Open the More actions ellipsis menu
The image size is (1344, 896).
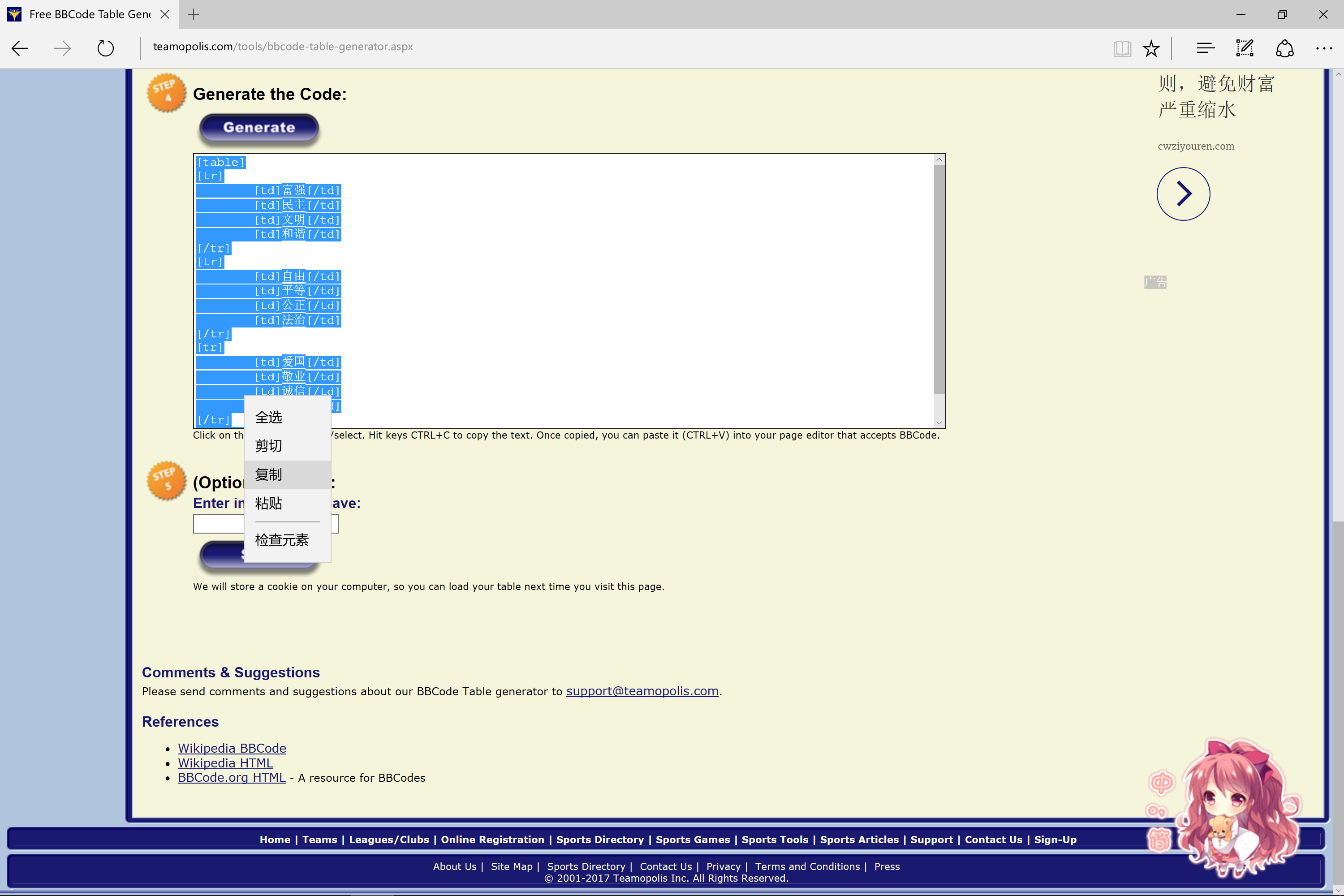(1323, 48)
